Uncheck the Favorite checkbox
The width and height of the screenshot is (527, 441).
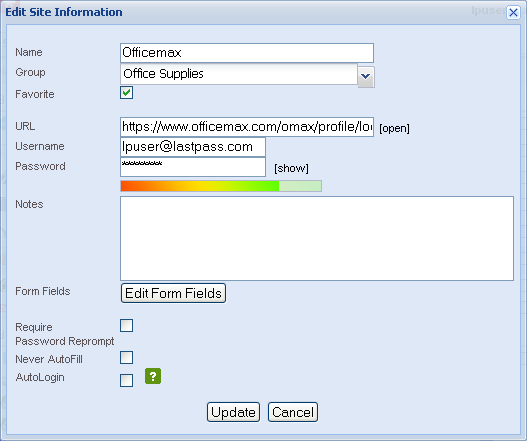pyautogui.click(x=126, y=92)
